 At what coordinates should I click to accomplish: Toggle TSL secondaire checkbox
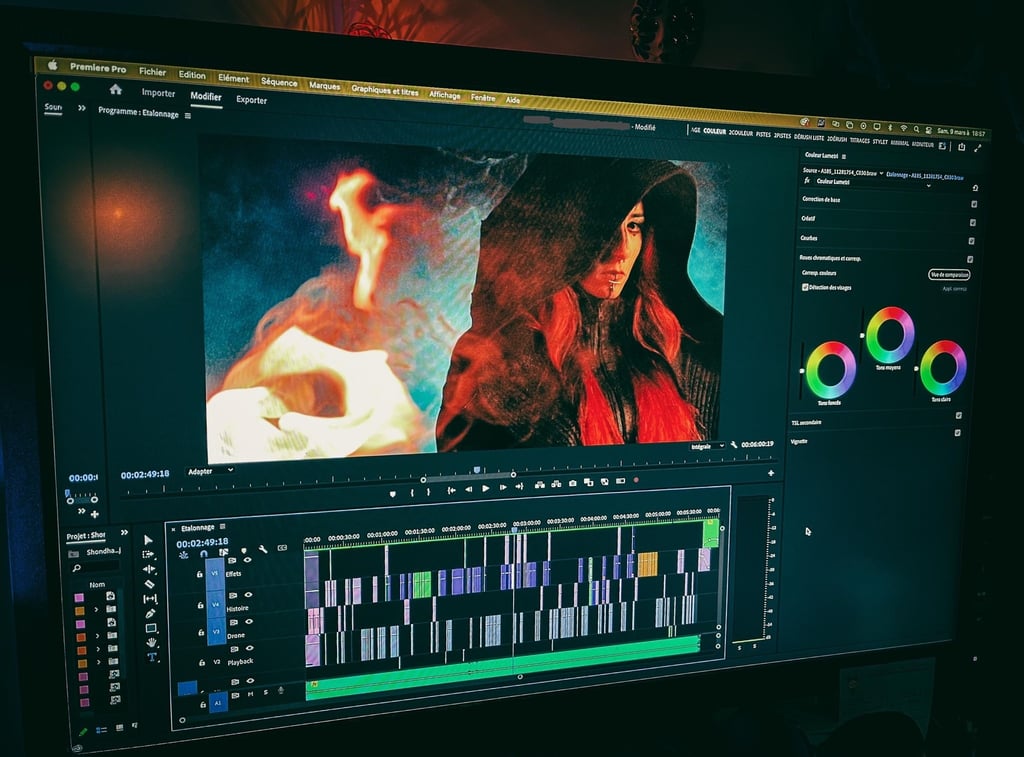pyautogui.click(x=959, y=415)
